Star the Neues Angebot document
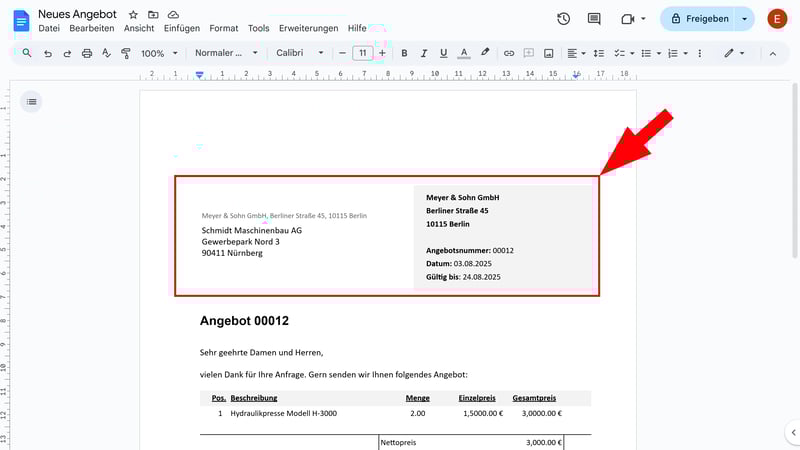 [133, 15]
